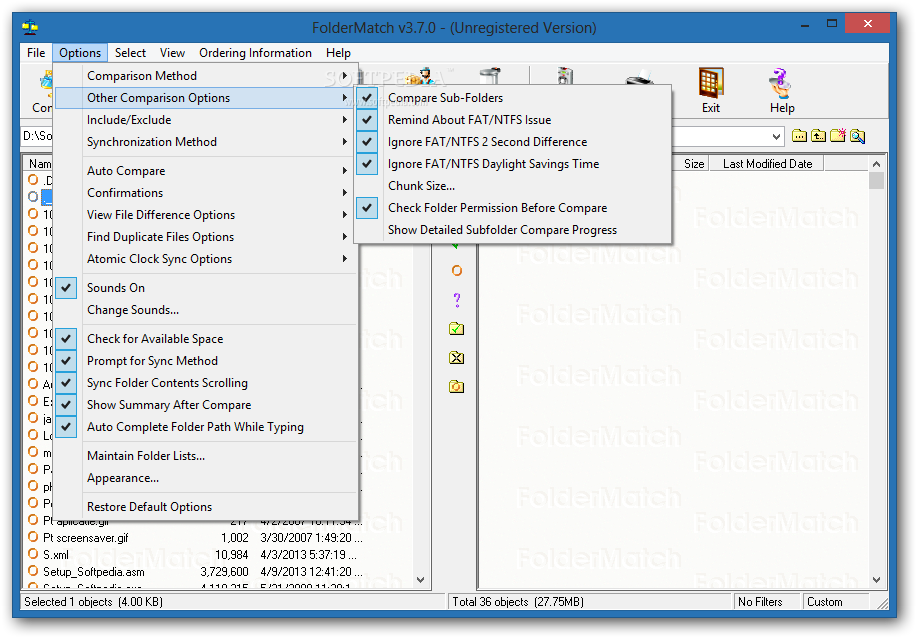Toggle Ignore FAT/NTFS Daylight Savings Time
Screen dimensions: 917x638
tap(513, 164)
